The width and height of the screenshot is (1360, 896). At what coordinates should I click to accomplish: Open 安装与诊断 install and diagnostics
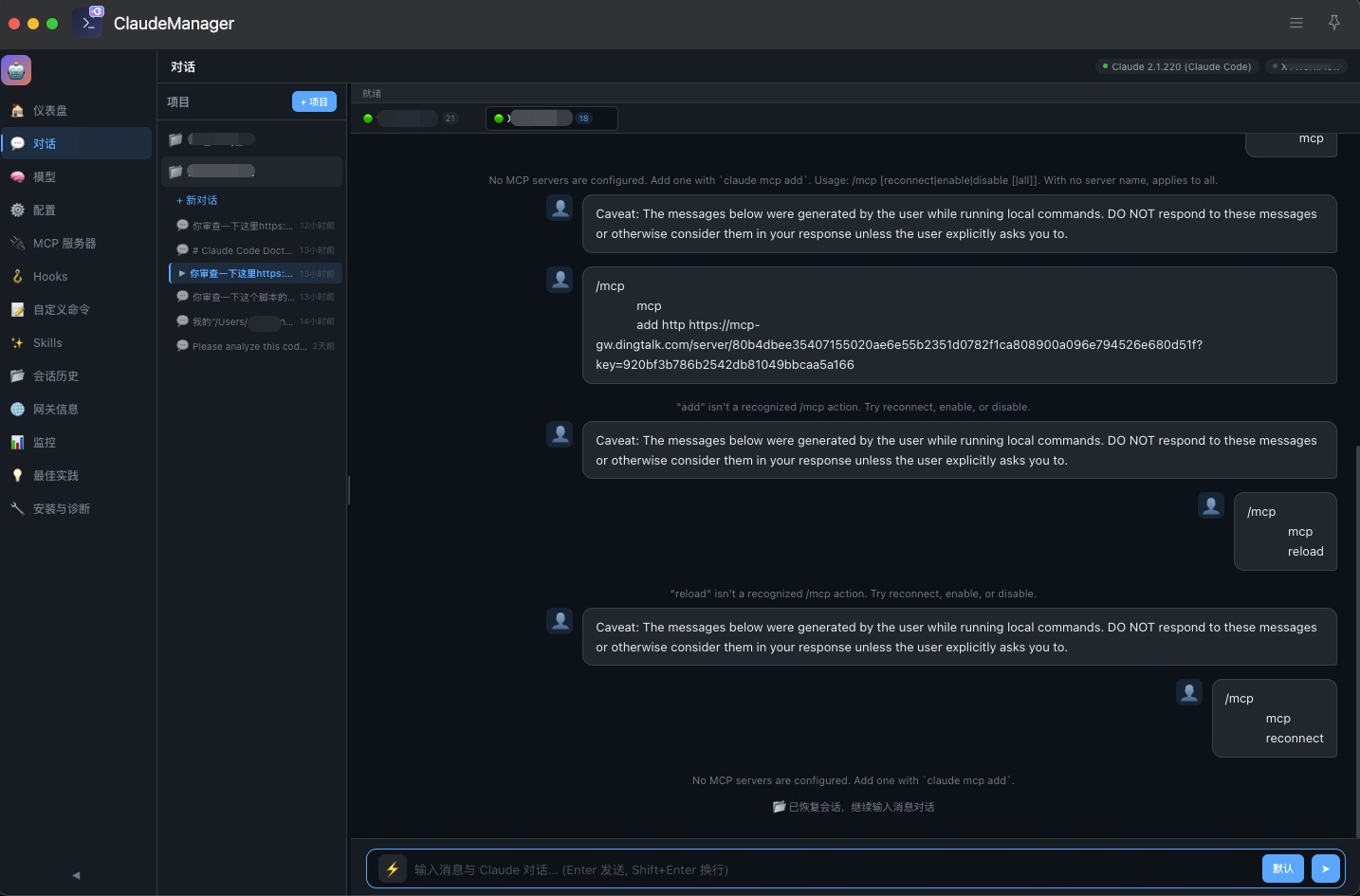coord(76,509)
